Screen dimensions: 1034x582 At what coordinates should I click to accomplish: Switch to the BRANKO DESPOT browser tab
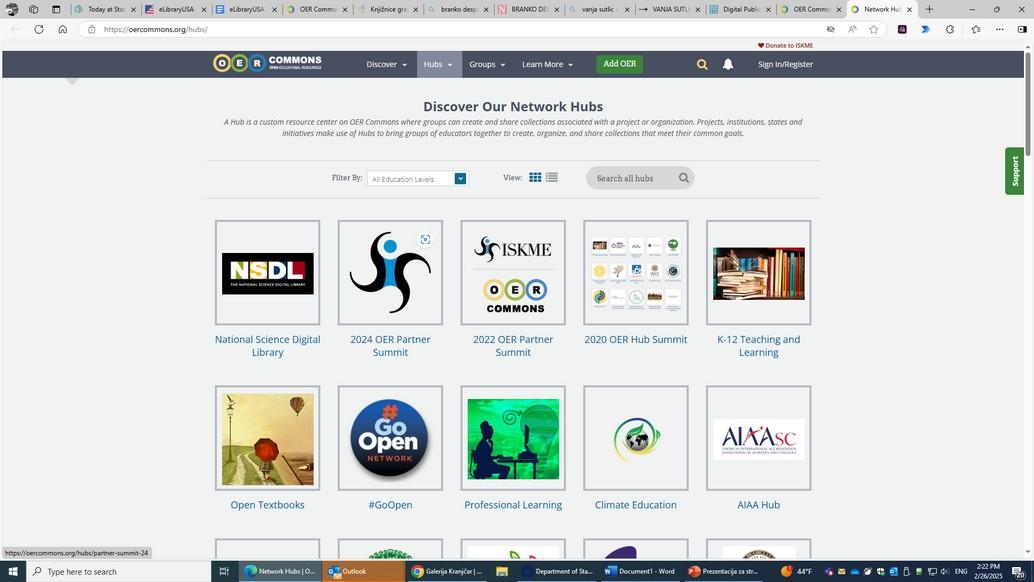tap(529, 9)
